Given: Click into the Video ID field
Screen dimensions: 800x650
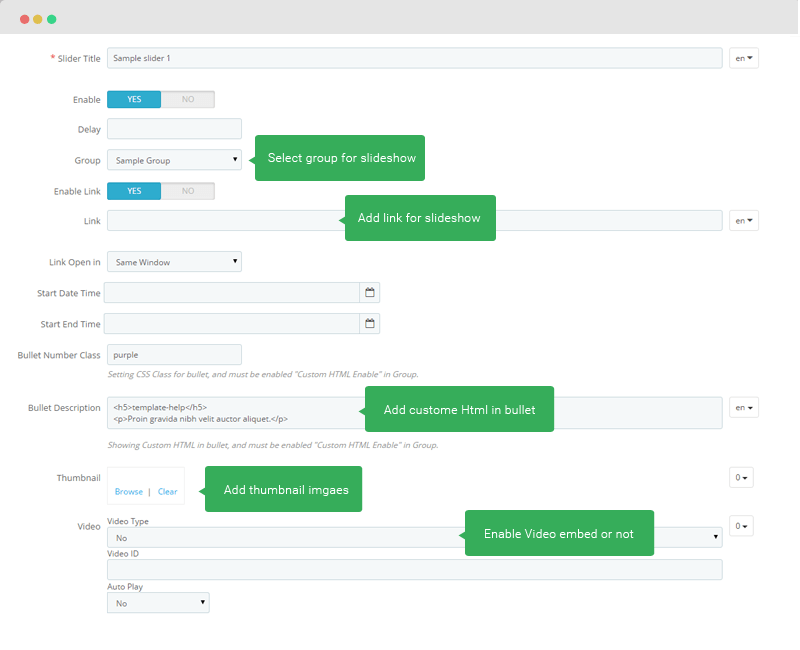Looking at the screenshot, I should pos(415,570).
